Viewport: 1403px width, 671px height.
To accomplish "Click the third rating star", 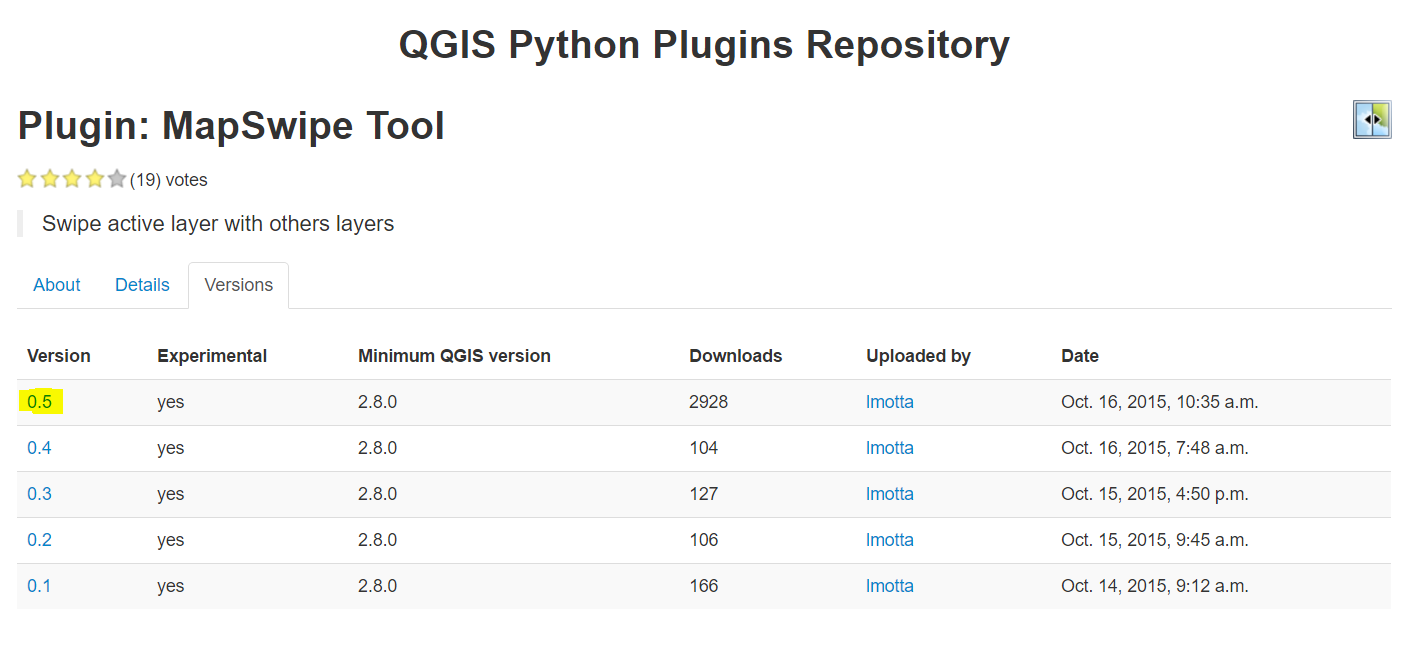I will (72, 179).
